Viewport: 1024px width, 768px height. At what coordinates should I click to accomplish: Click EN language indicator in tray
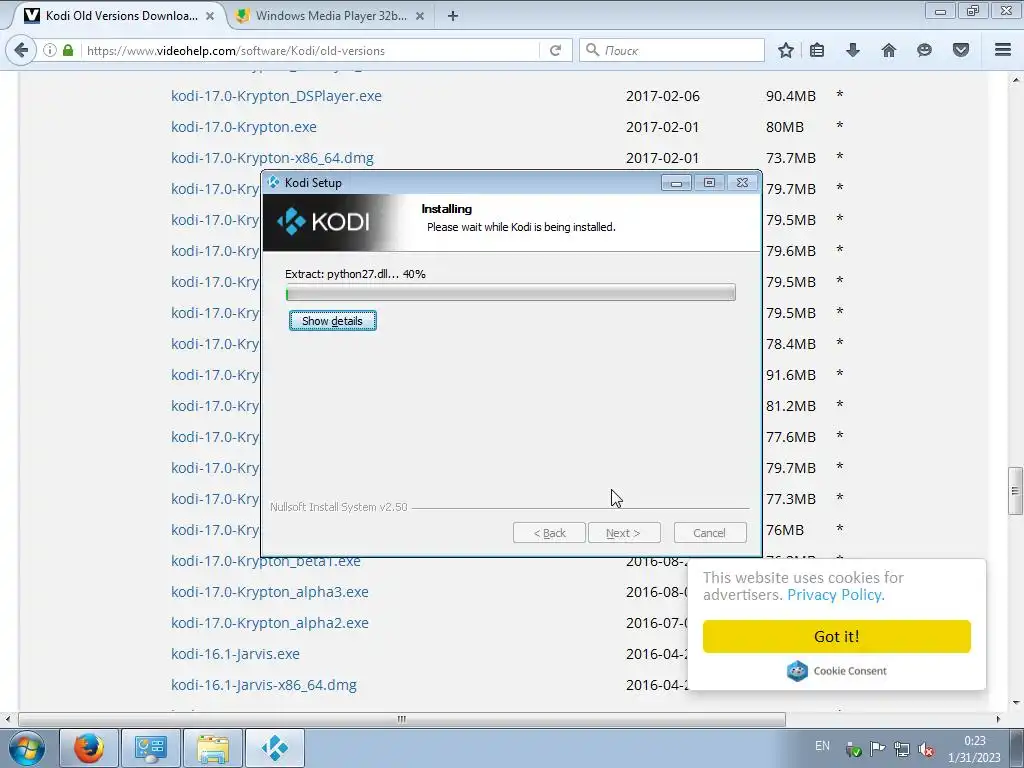pyautogui.click(x=822, y=746)
